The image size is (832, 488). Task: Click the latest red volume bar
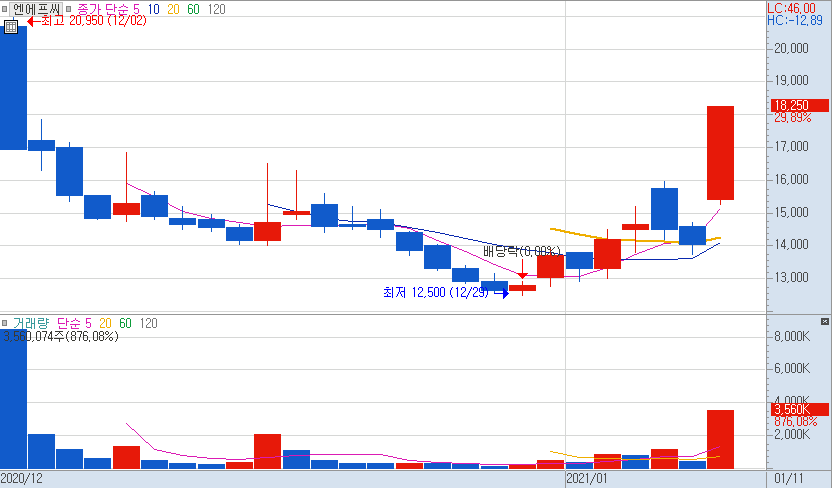coord(721,439)
